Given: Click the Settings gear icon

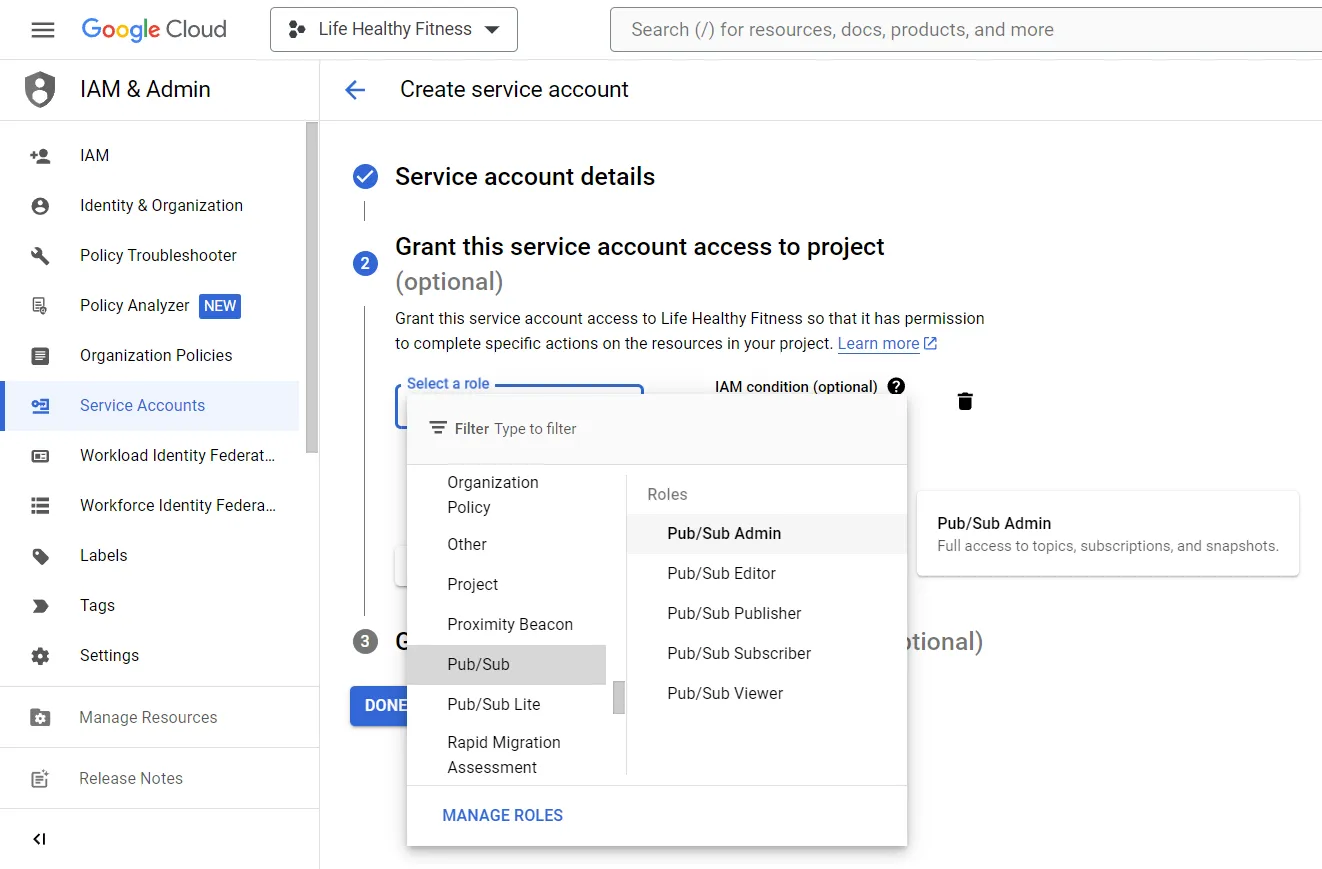Looking at the screenshot, I should (x=39, y=655).
